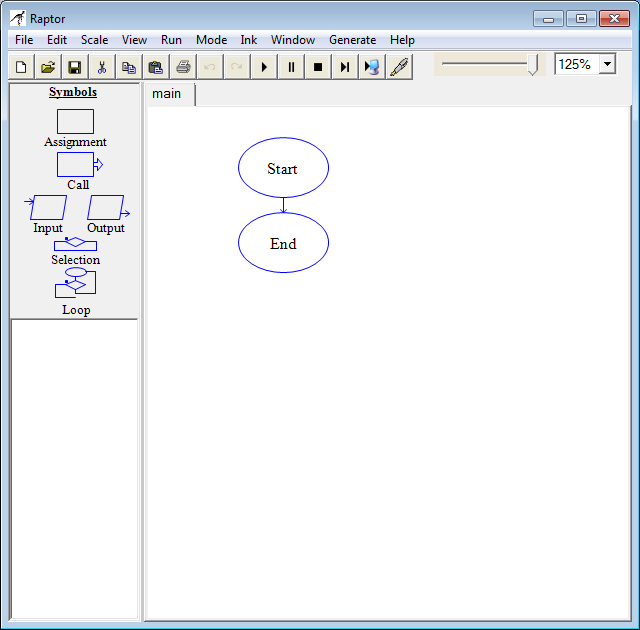Open the Edit menu

[57, 40]
